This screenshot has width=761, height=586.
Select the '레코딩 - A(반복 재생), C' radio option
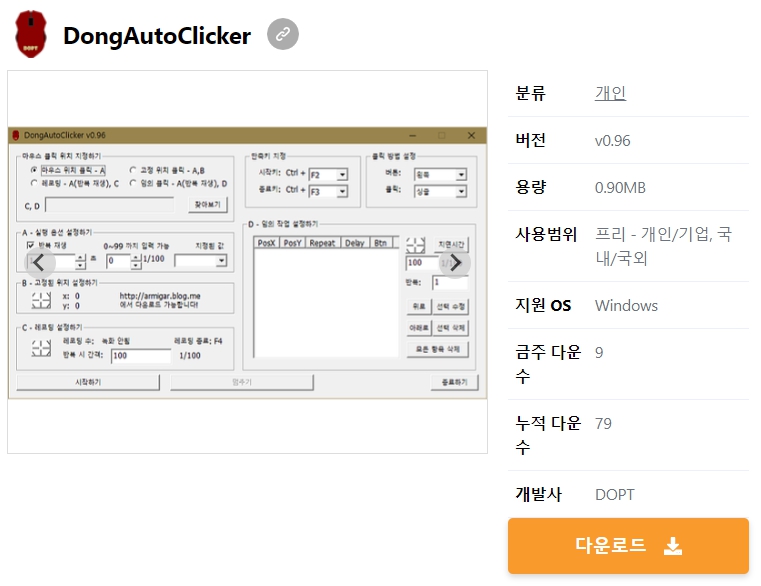pos(74,183)
